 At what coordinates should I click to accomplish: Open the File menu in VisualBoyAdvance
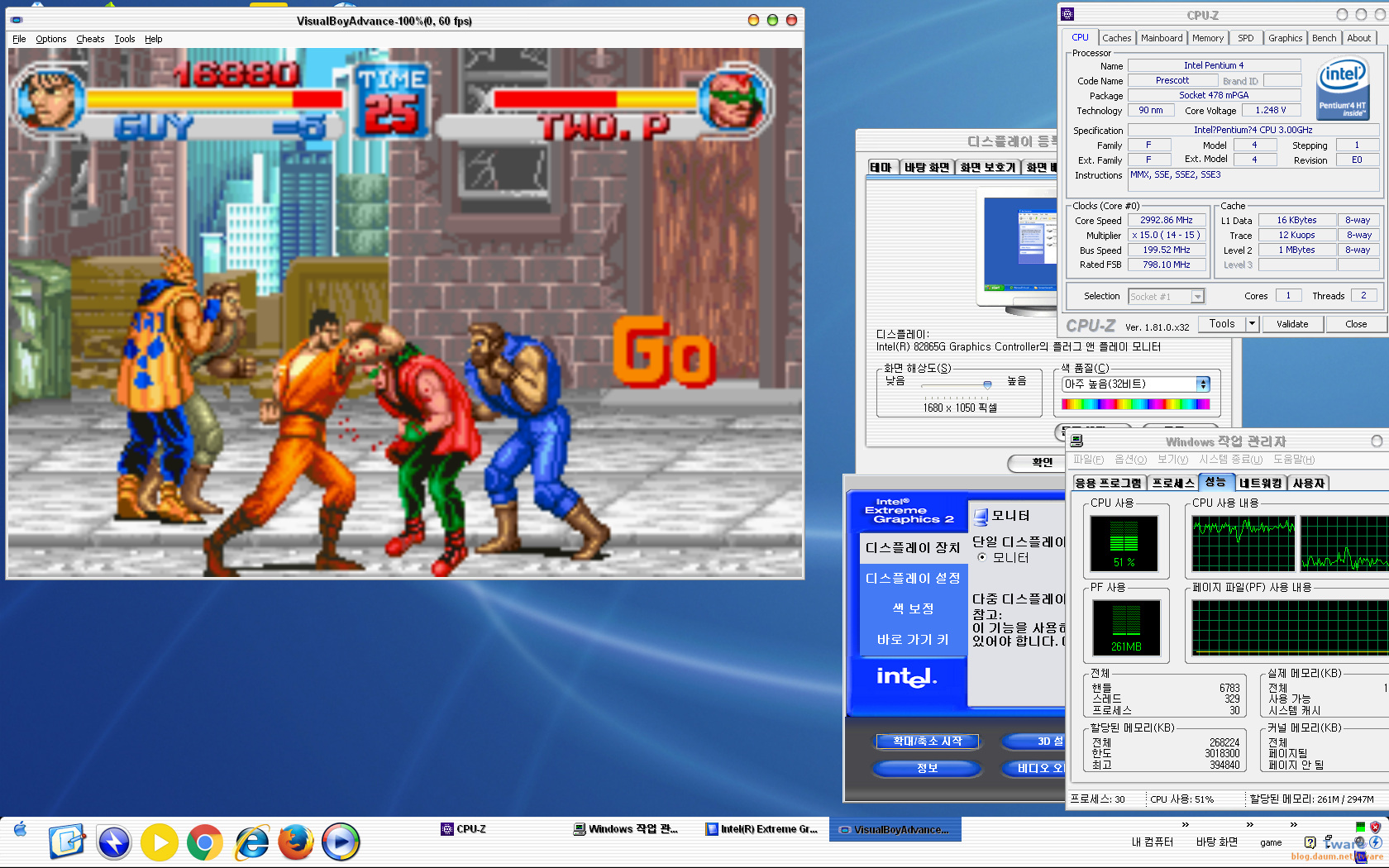(x=19, y=39)
